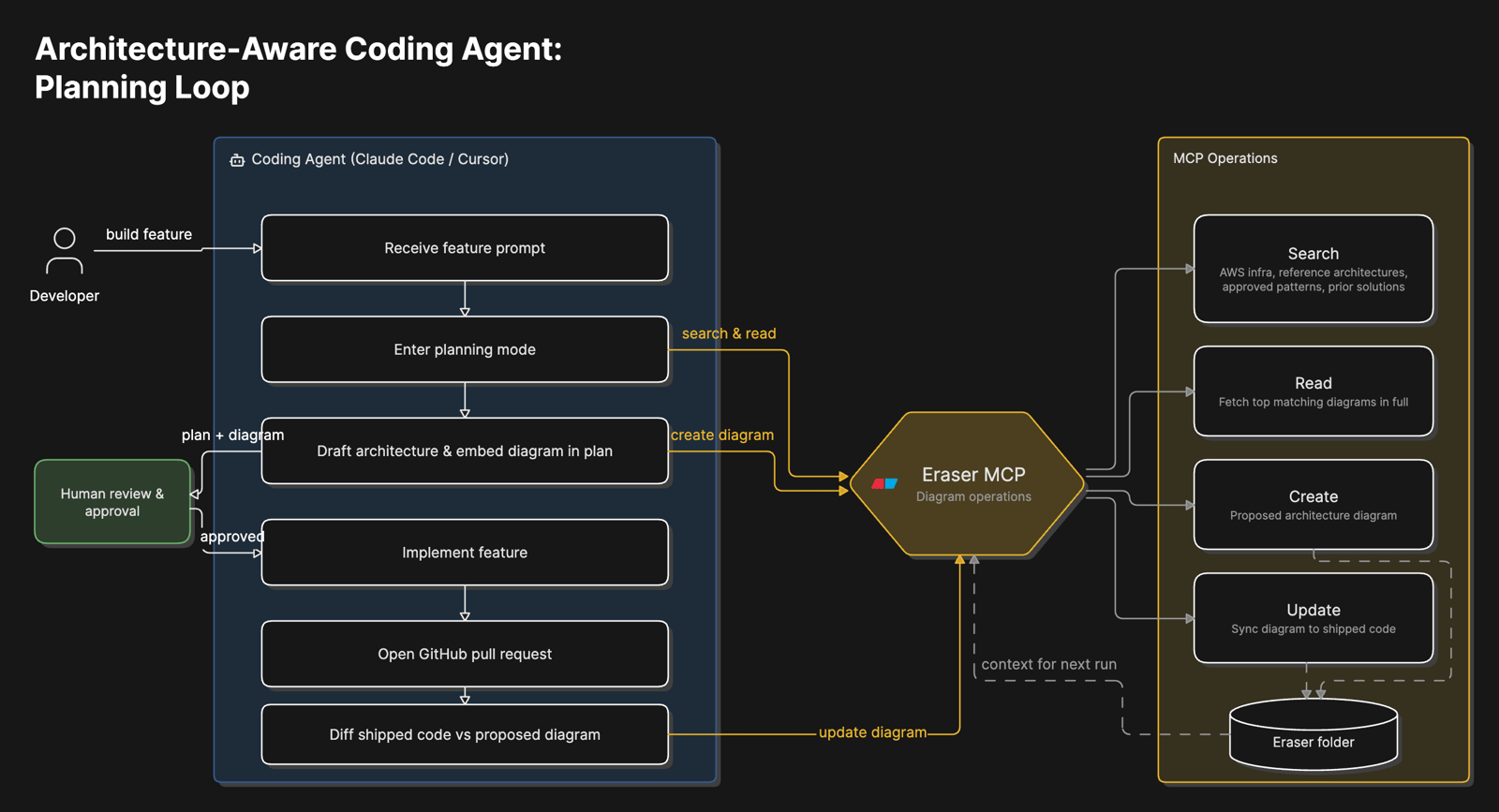Click the Architecture-Aware Coding Agent heading
This screenshot has width=1499, height=812.
298,67
